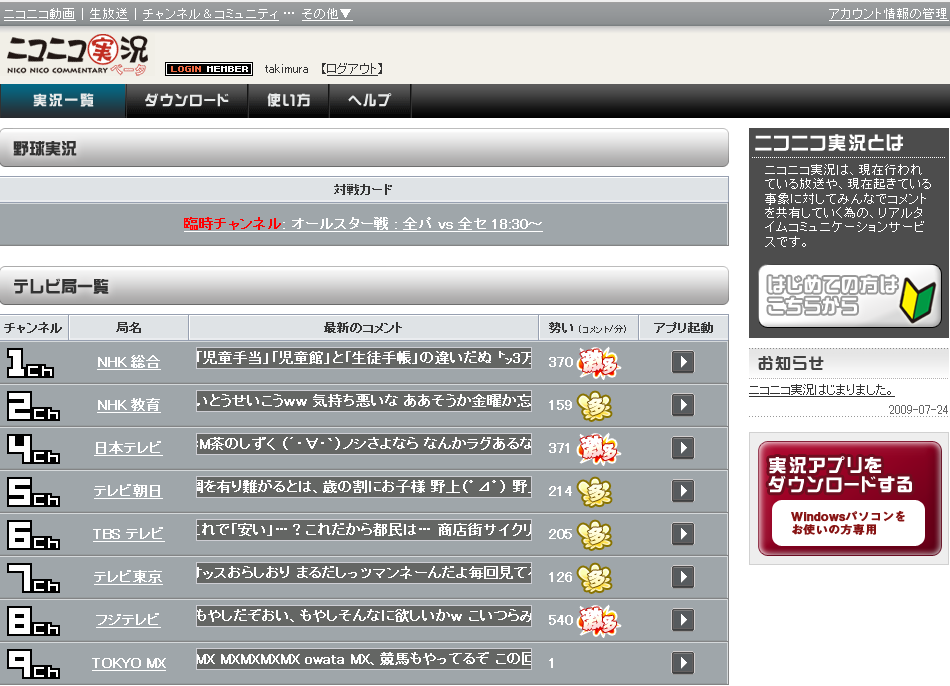Viewport: 950px width, 686px height.
Task: Click the latest comment for フジテレビ
Action: 364,616
